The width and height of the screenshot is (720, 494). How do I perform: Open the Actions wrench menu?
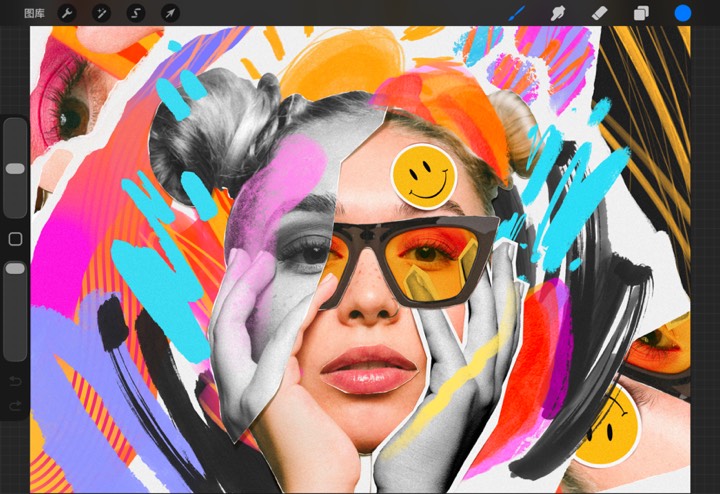coord(67,13)
